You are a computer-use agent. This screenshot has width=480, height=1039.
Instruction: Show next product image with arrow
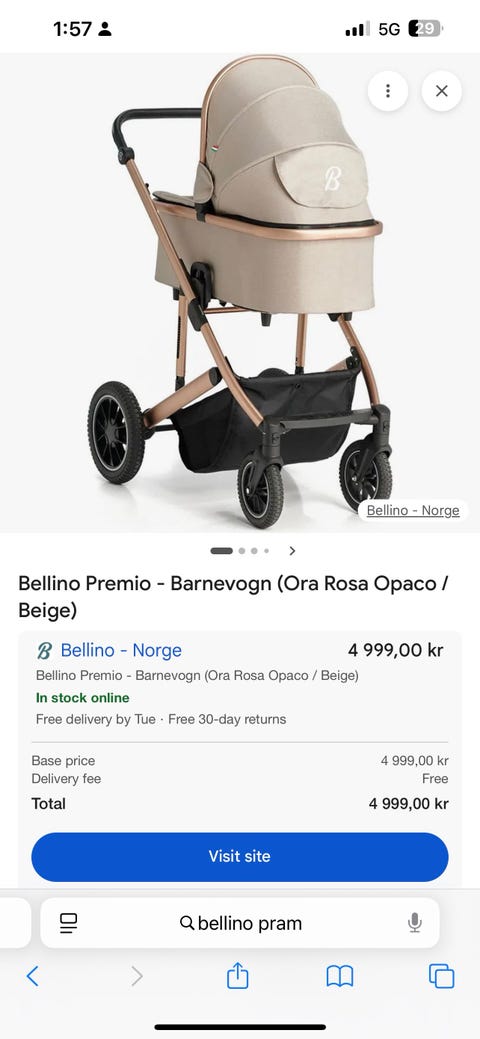[x=292, y=551]
